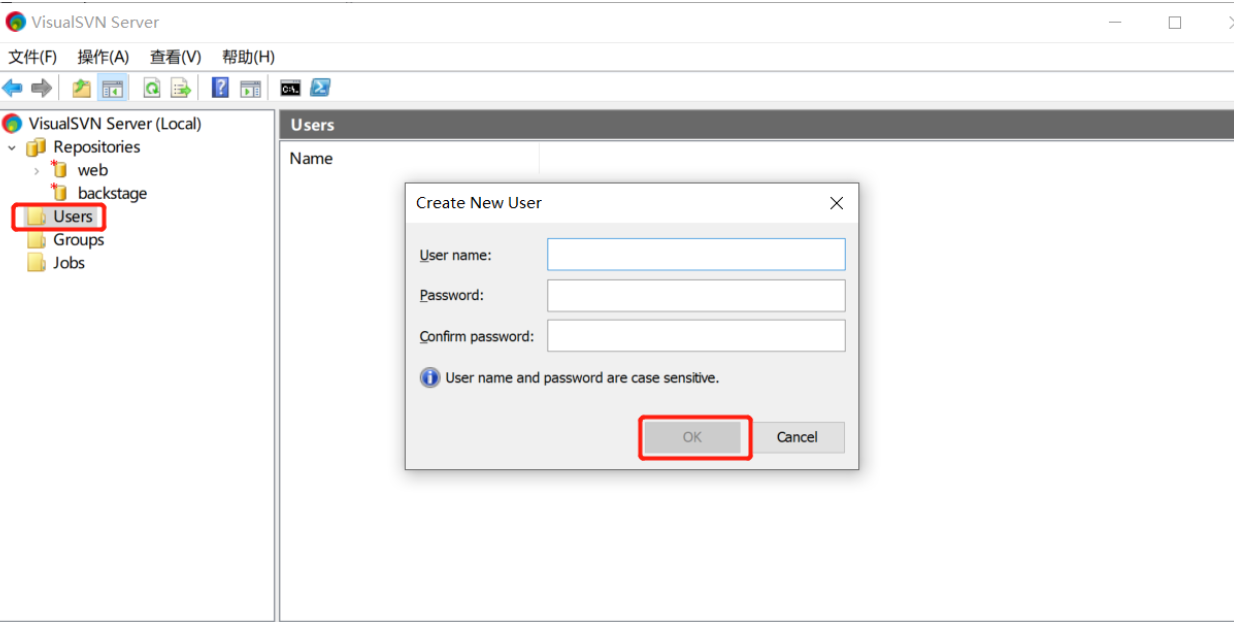Click the 'Confirm password:' label

click(477, 337)
